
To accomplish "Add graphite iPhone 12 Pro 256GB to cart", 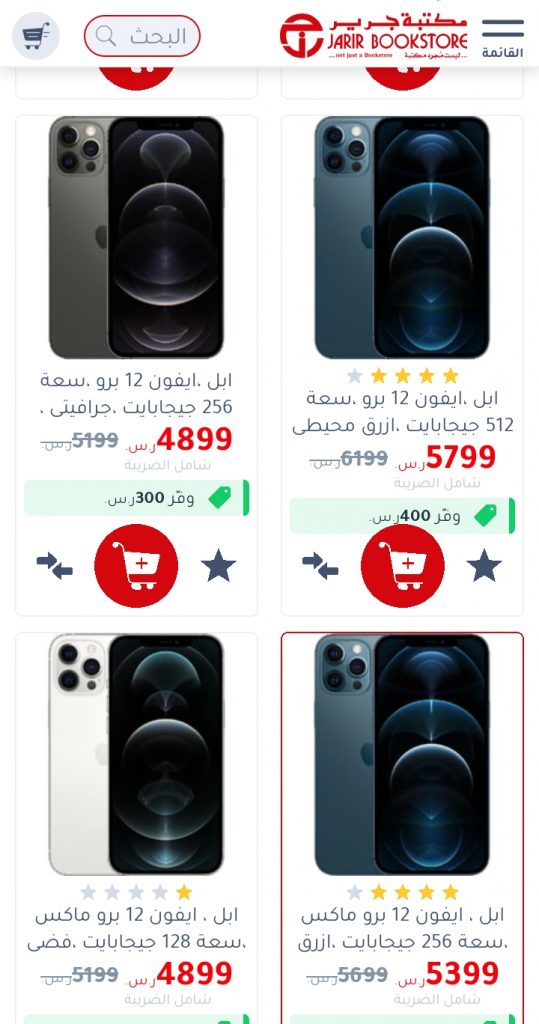I will click(x=136, y=566).
